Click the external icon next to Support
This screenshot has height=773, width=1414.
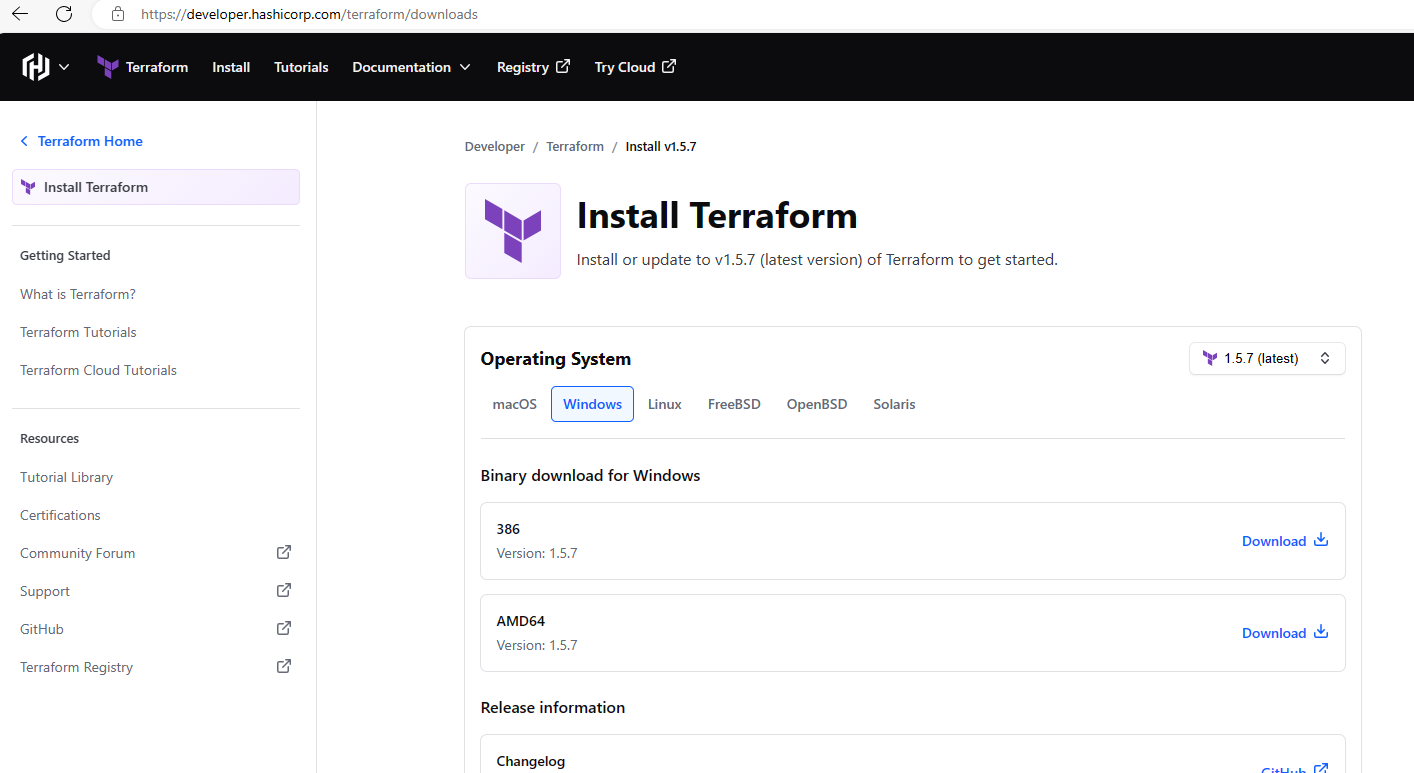click(284, 590)
